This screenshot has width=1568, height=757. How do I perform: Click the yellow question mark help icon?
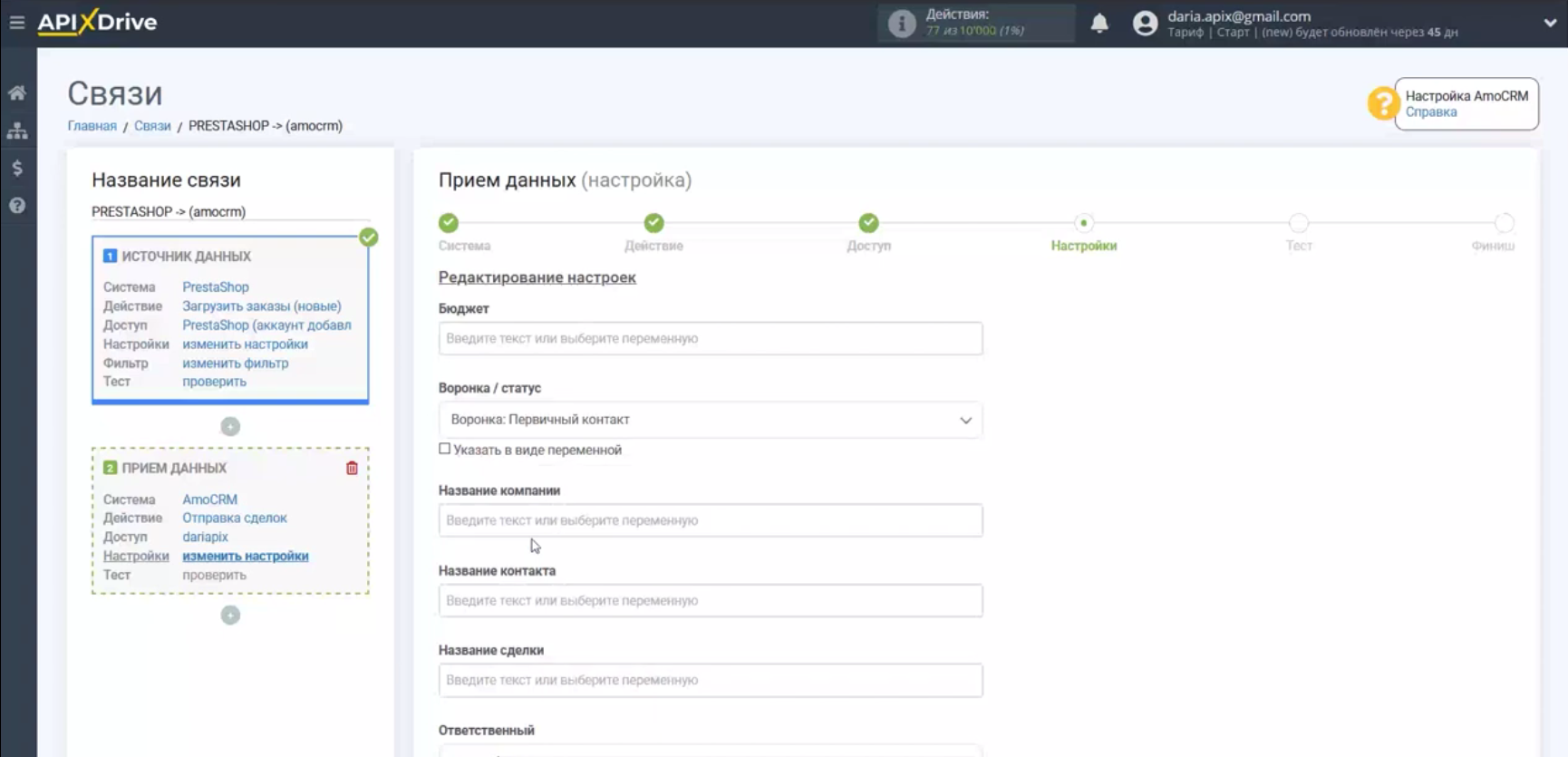tap(1382, 103)
